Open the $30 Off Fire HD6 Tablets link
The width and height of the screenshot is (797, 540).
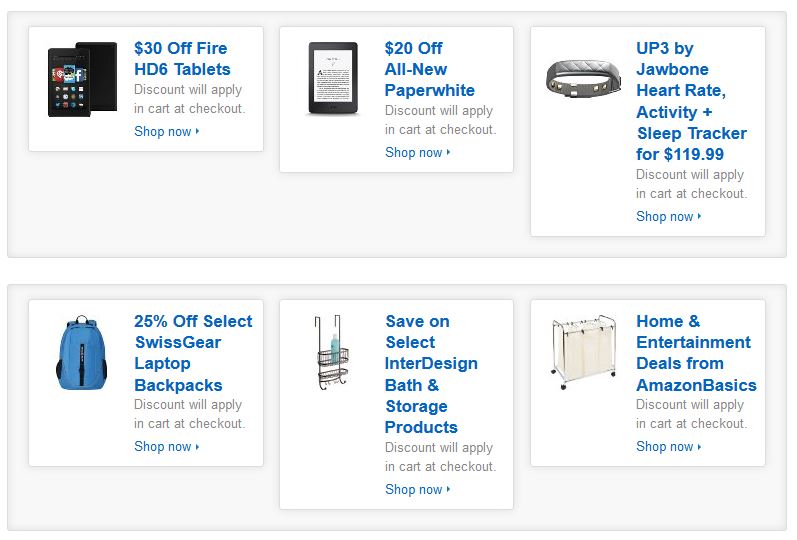coord(182,59)
